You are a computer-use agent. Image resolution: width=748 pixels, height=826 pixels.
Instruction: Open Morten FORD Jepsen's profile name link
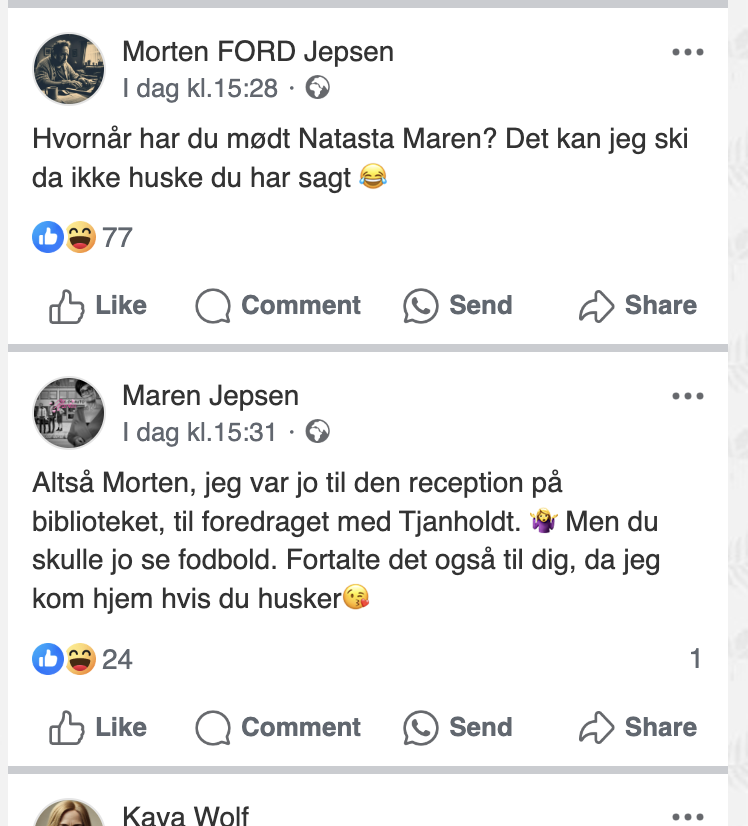258,52
